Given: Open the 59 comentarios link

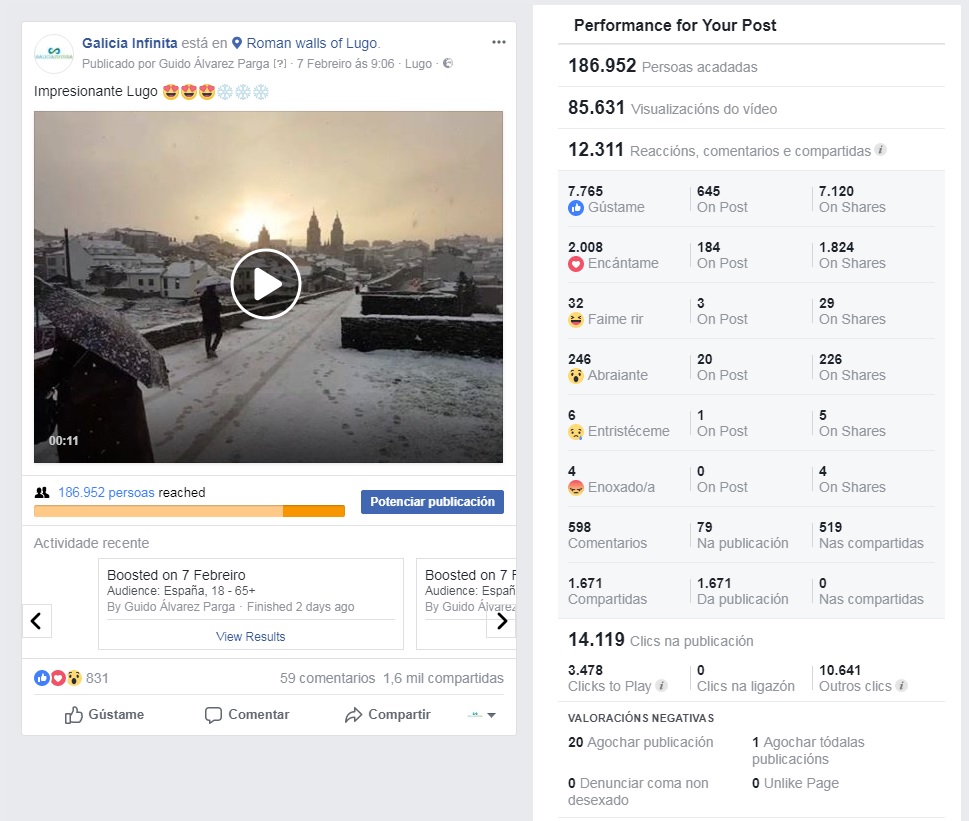Looking at the screenshot, I should pyautogui.click(x=327, y=678).
